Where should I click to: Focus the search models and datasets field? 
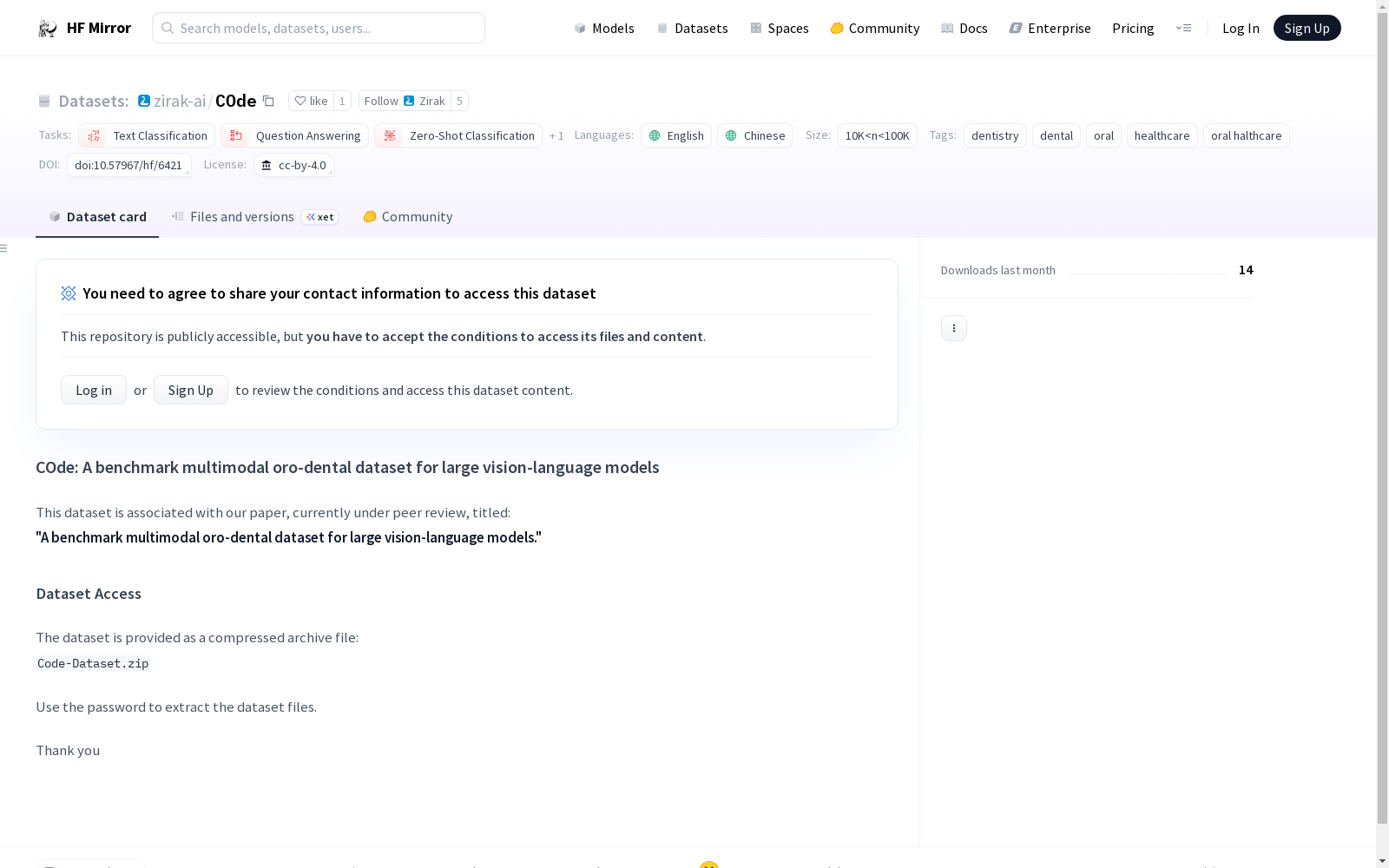point(319,28)
